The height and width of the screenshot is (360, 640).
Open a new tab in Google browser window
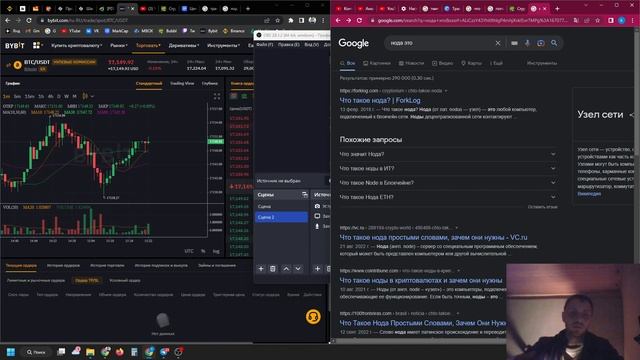[x=557, y=9]
